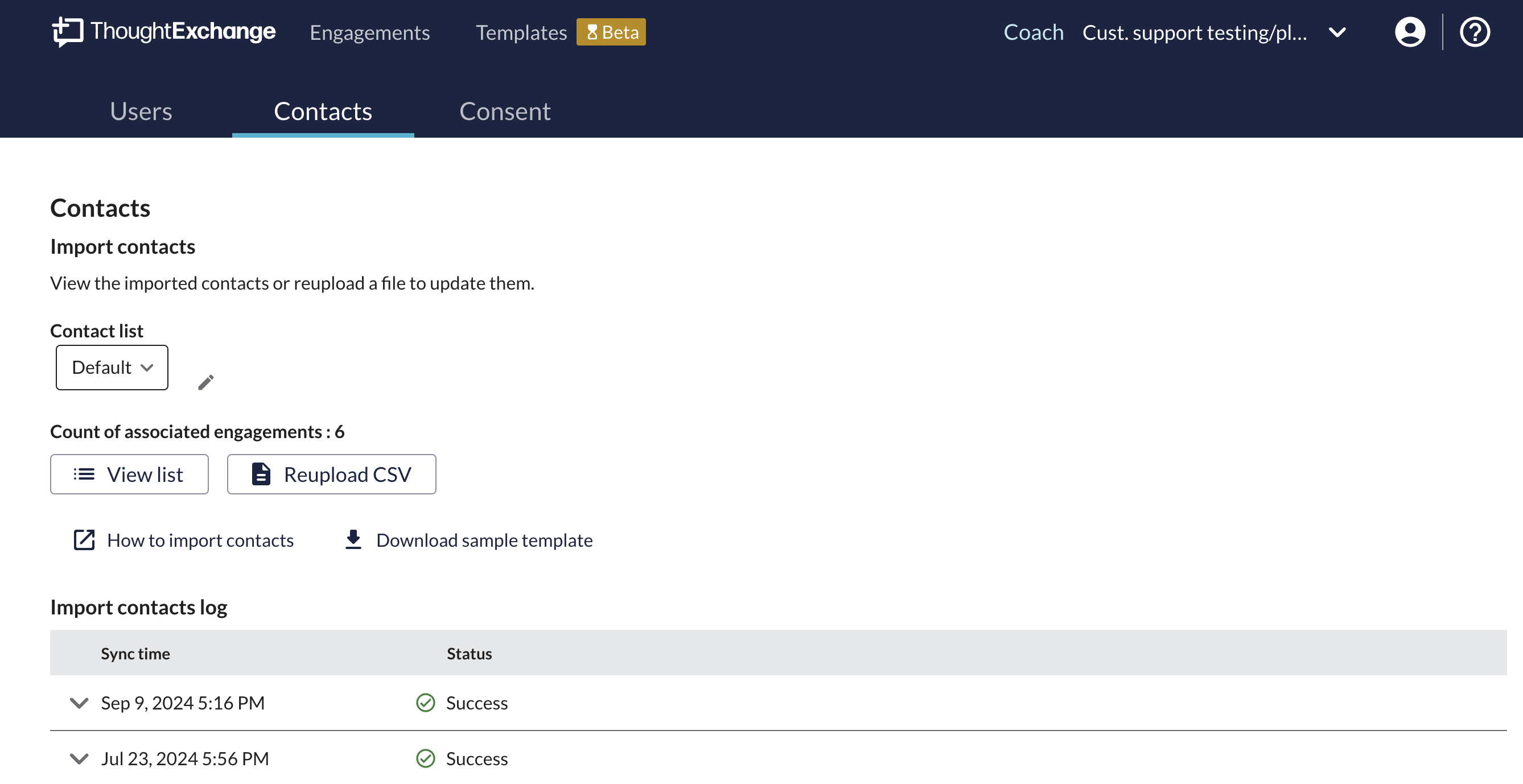Click the Download sample template link

click(484, 540)
